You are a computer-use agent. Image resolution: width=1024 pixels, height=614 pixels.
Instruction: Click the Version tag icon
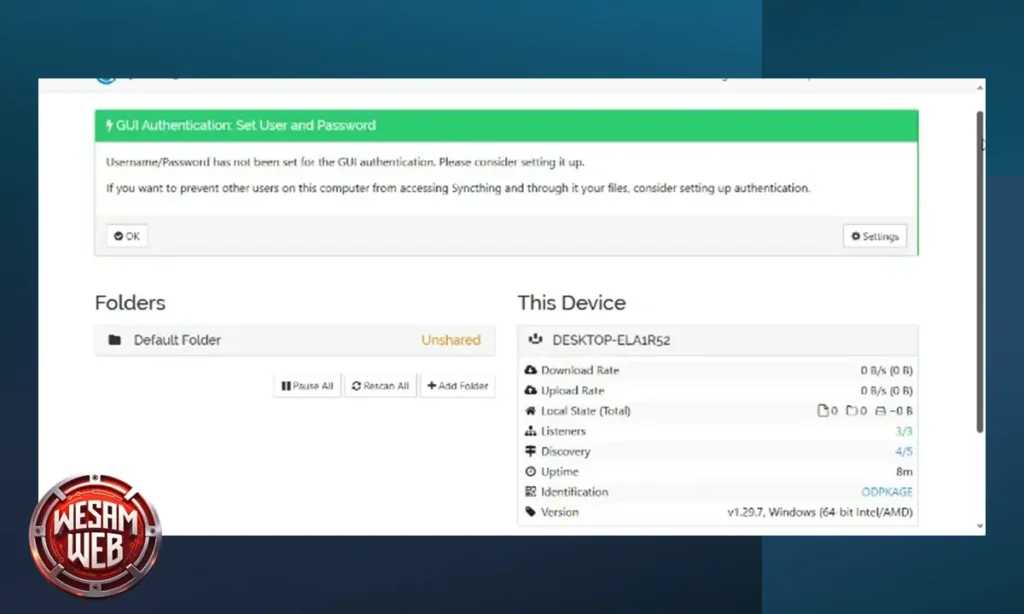point(531,511)
